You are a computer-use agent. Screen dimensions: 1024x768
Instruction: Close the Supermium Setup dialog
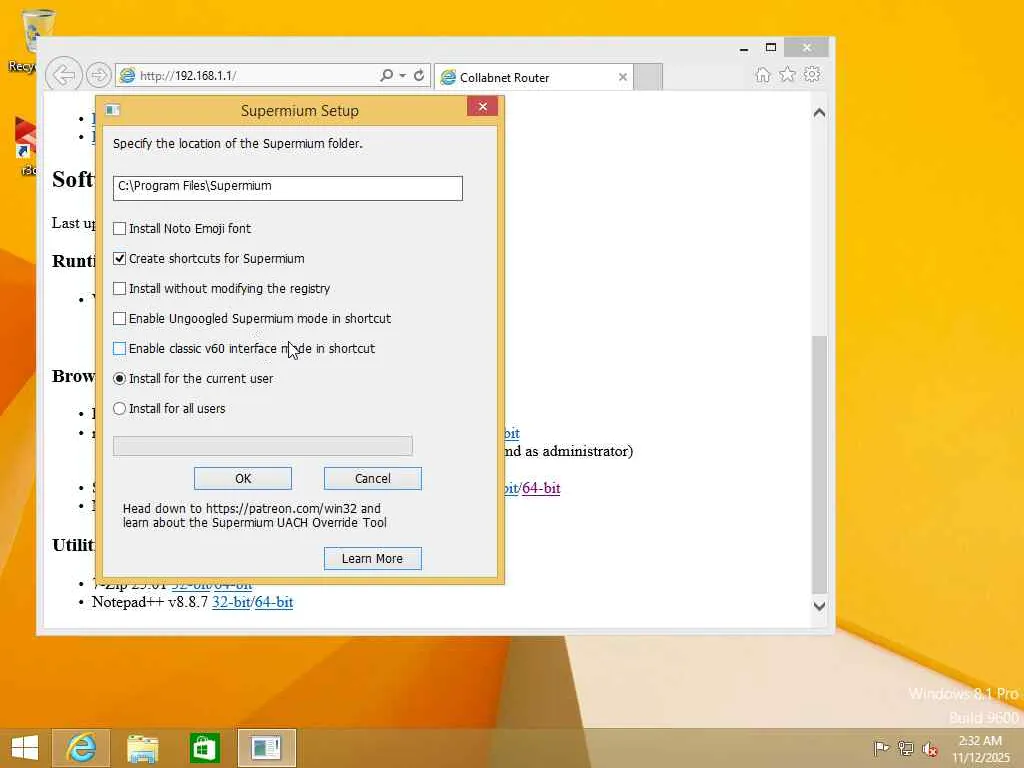click(483, 106)
